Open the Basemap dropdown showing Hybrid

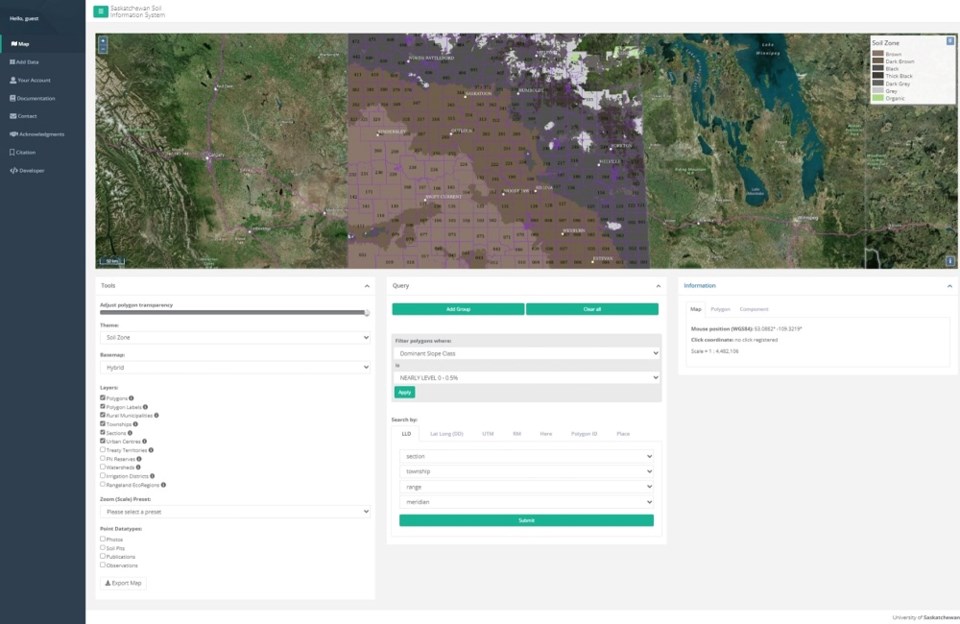point(235,367)
